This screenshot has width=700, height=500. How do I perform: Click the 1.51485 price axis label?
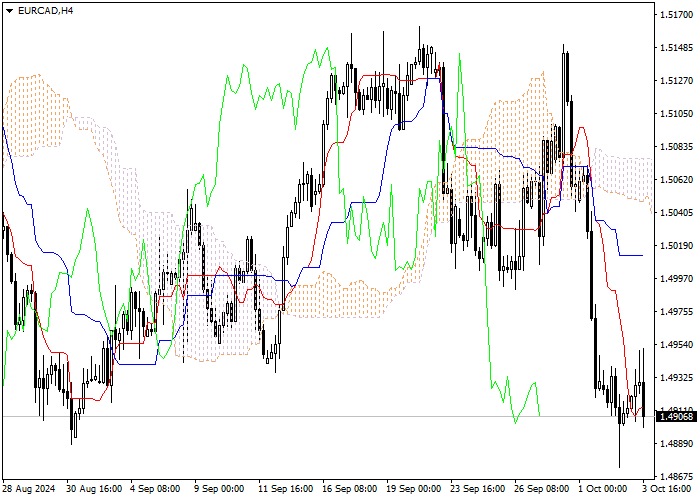(x=676, y=48)
